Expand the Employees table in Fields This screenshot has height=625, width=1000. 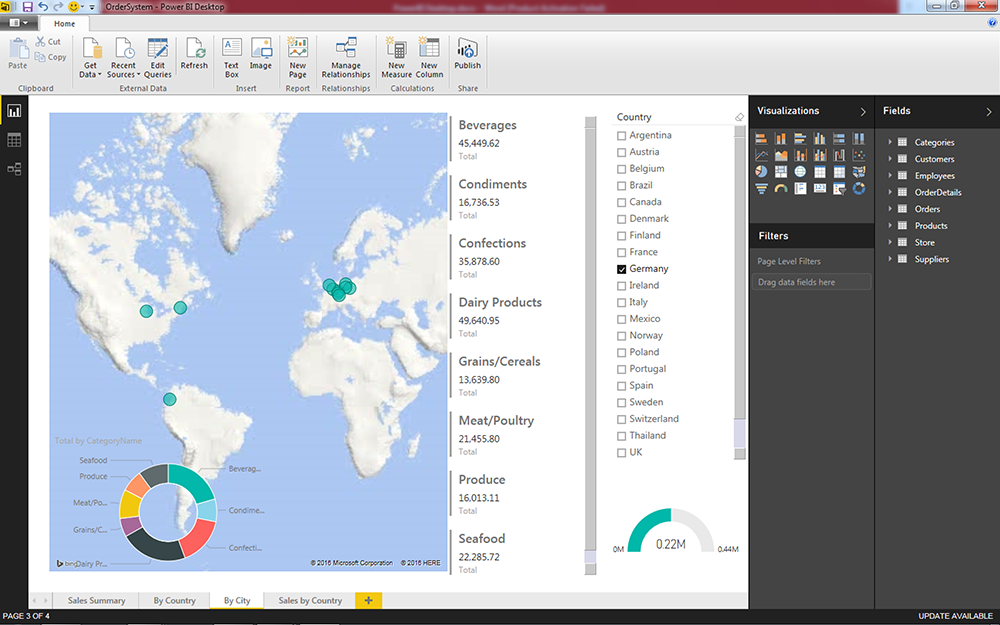click(x=890, y=175)
